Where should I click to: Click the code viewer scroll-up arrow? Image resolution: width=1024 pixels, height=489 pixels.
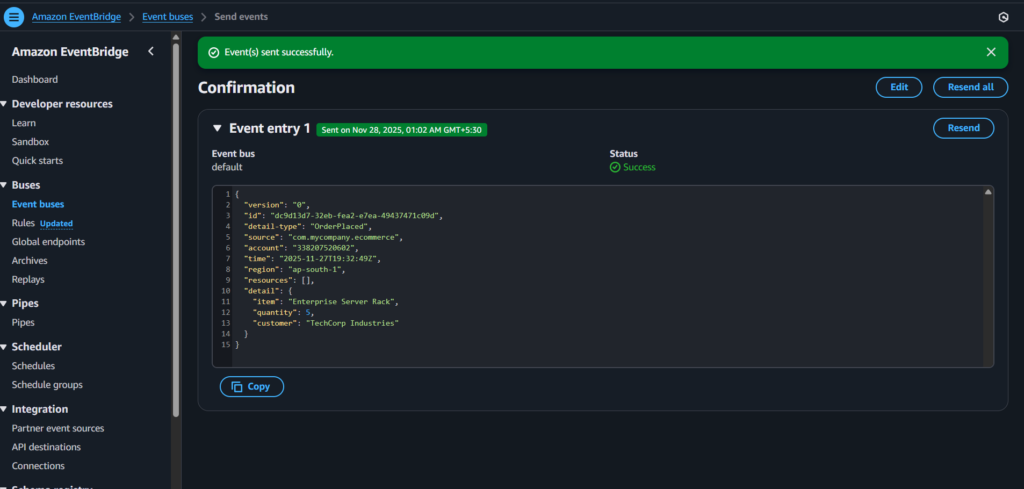point(988,191)
